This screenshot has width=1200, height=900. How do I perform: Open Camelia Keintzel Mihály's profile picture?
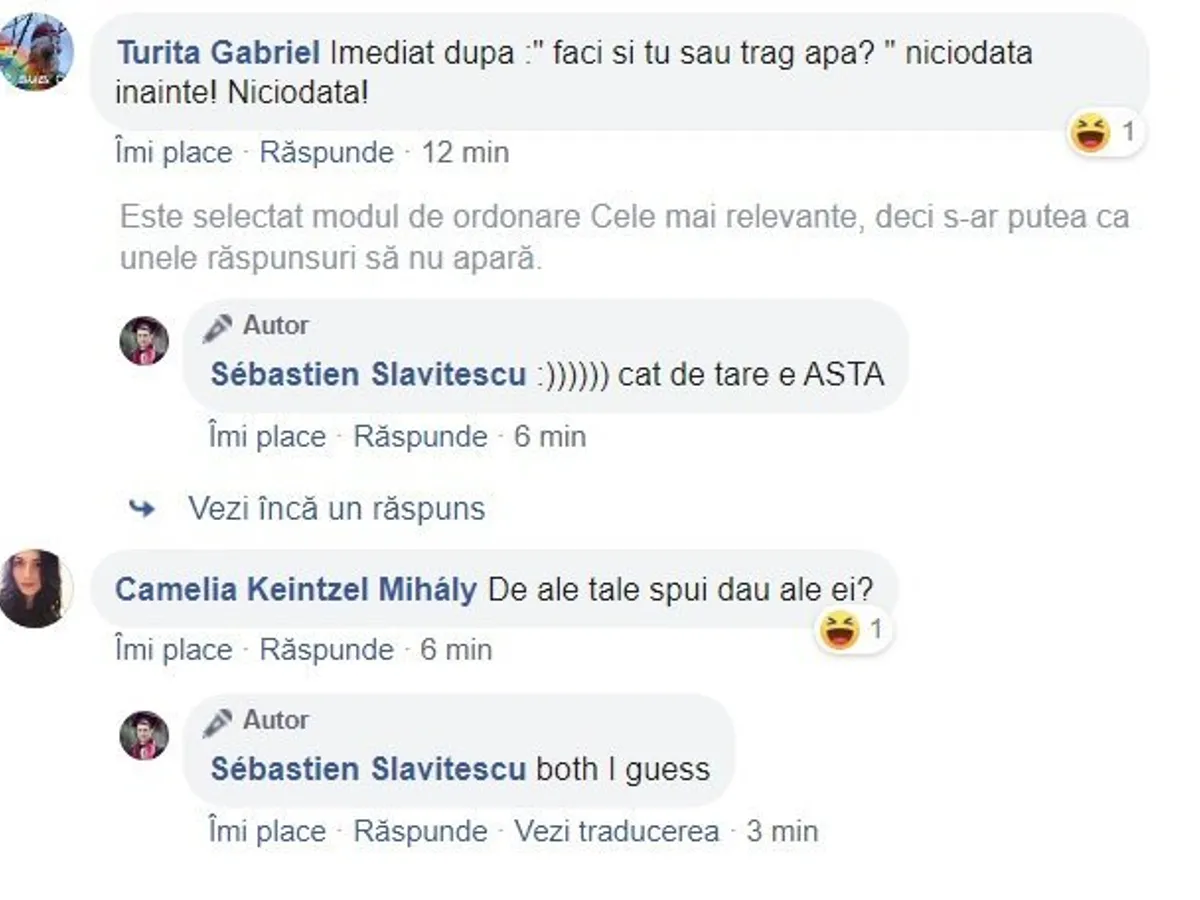pos(36,588)
